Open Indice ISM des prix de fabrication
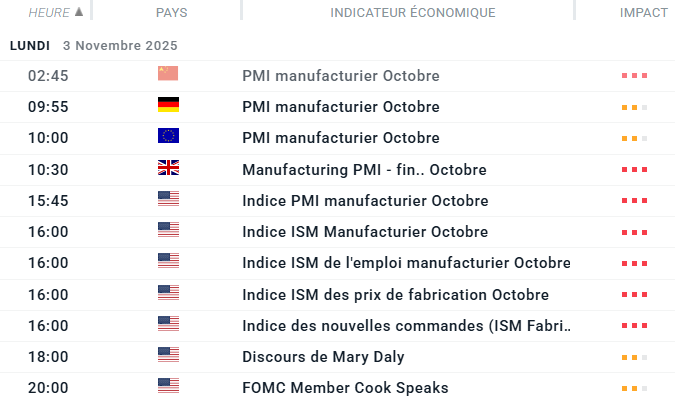 tap(395, 294)
